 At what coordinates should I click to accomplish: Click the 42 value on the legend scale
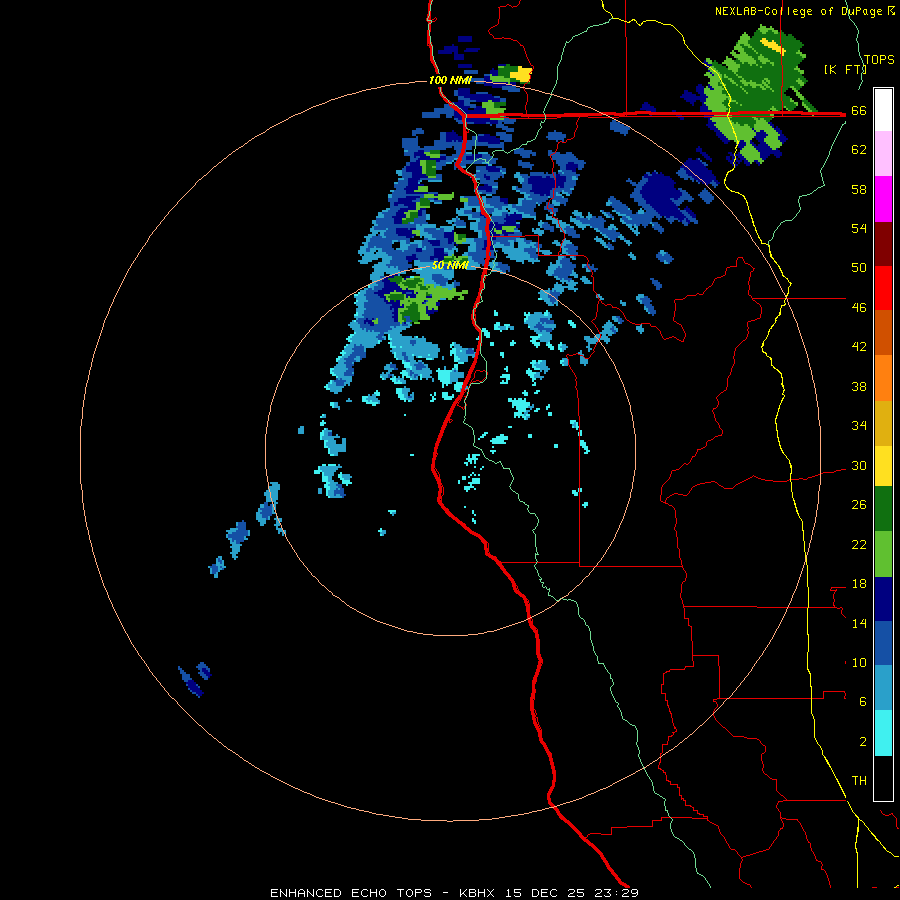click(859, 347)
